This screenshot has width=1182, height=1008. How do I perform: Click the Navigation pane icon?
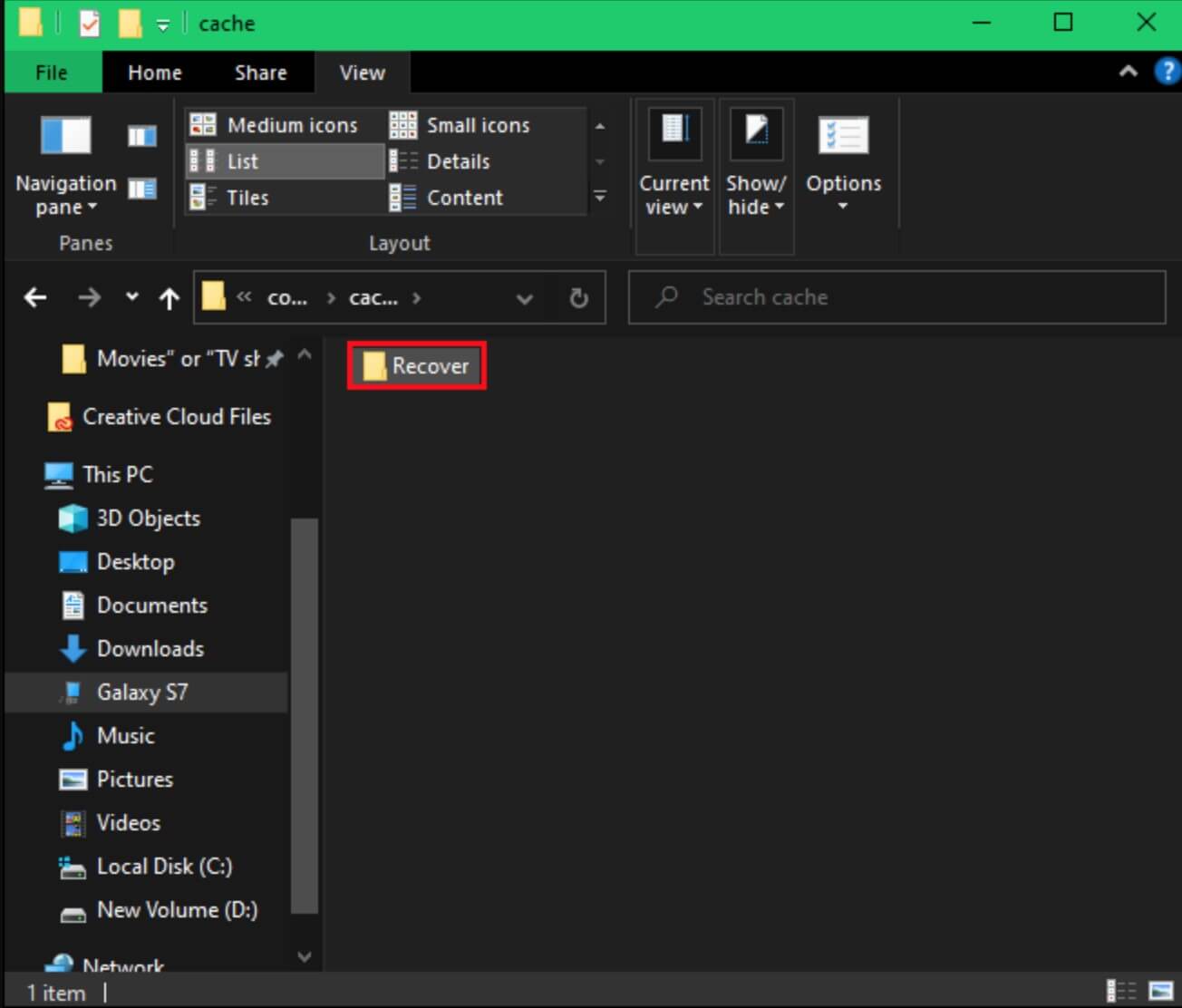(65, 136)
